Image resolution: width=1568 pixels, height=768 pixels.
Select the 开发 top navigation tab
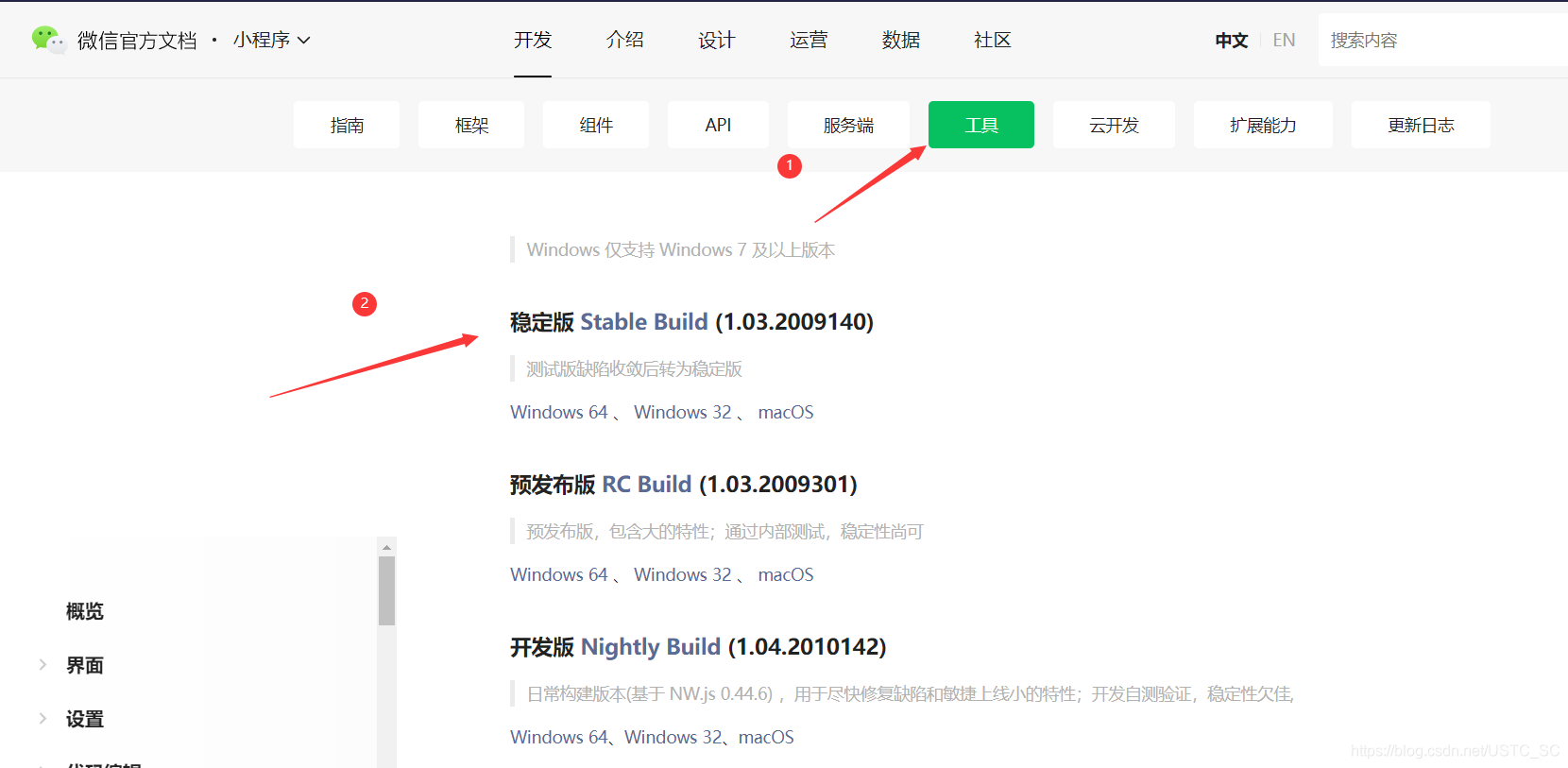tap(533, 40)
